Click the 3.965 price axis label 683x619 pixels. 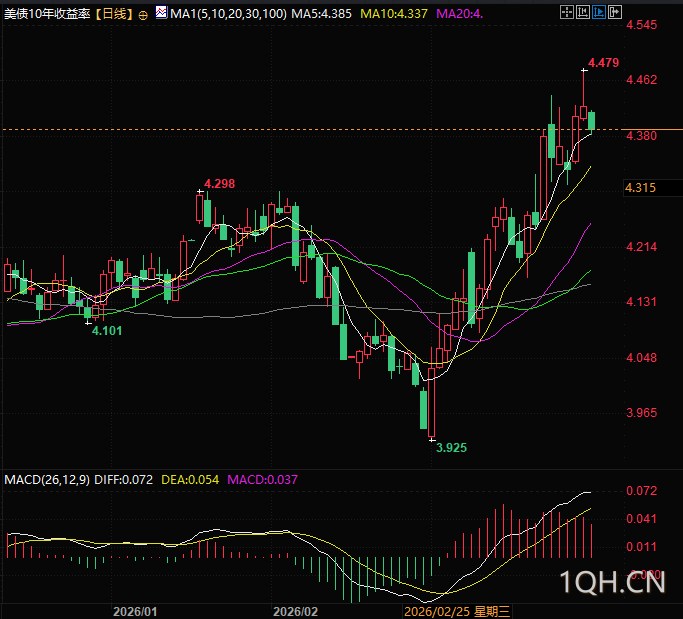point(641,413)
